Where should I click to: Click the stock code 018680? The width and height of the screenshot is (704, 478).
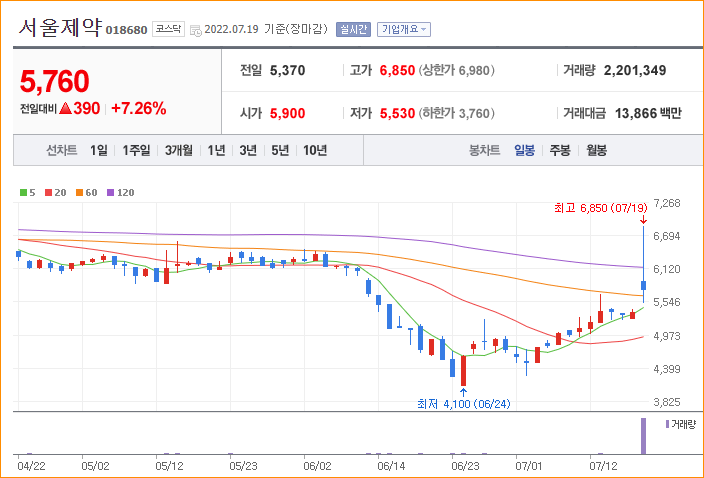(126, 30)
